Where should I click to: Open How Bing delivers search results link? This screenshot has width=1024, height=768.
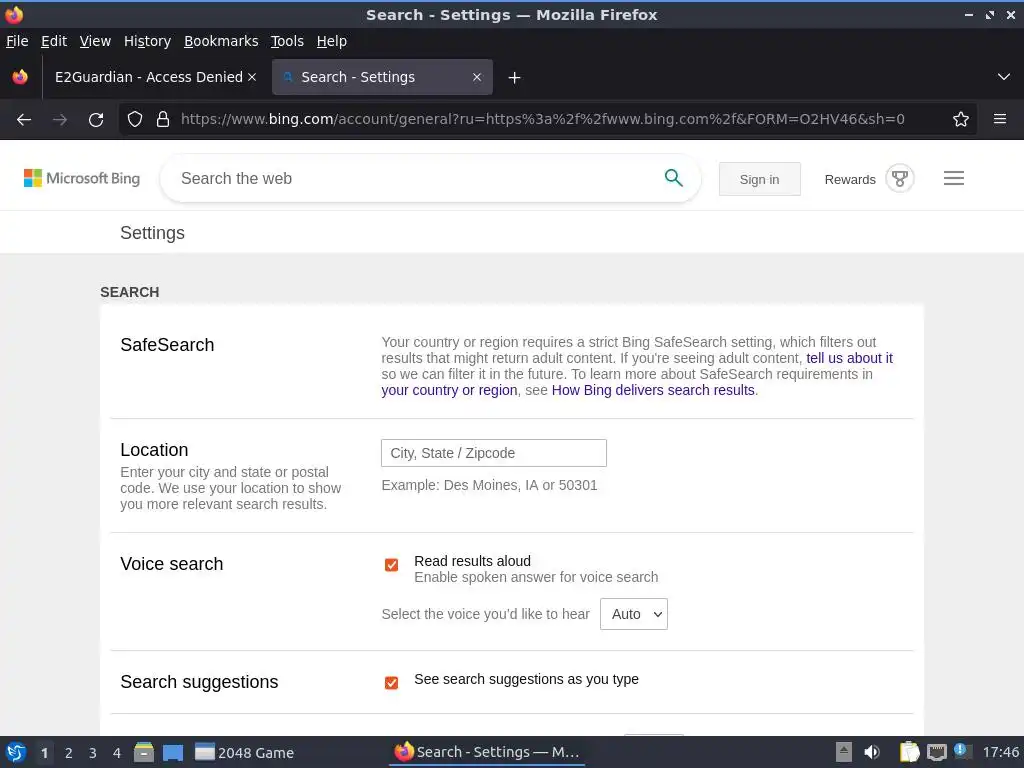coord(653,390)
